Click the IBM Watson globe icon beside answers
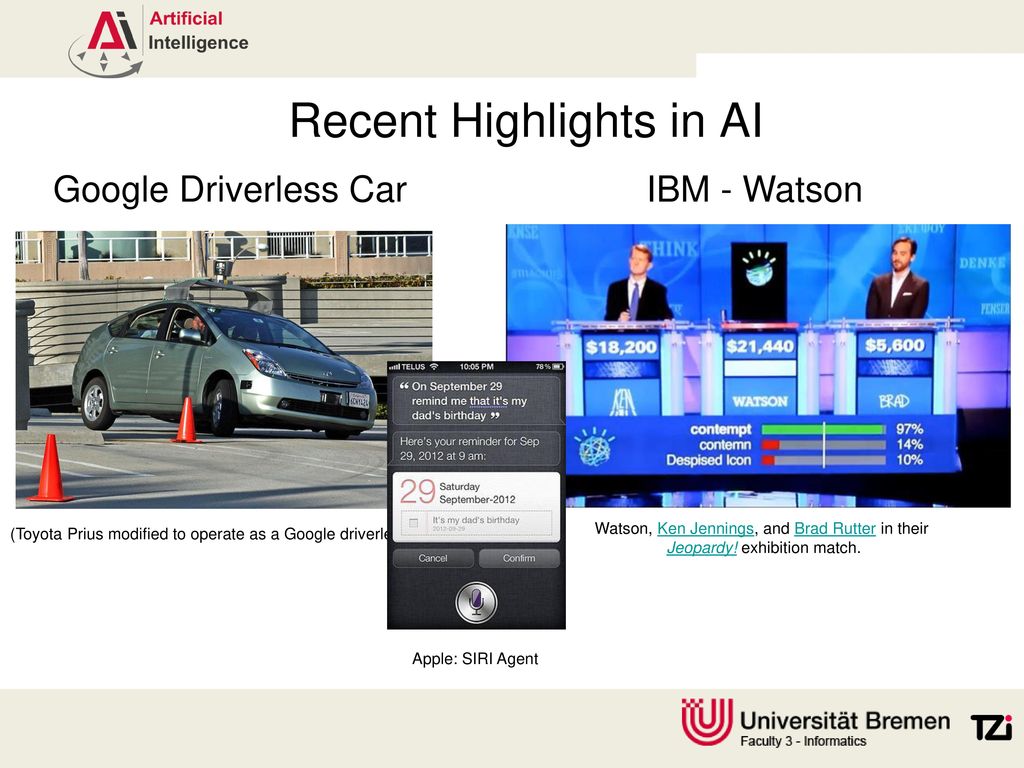 (596, 447)
